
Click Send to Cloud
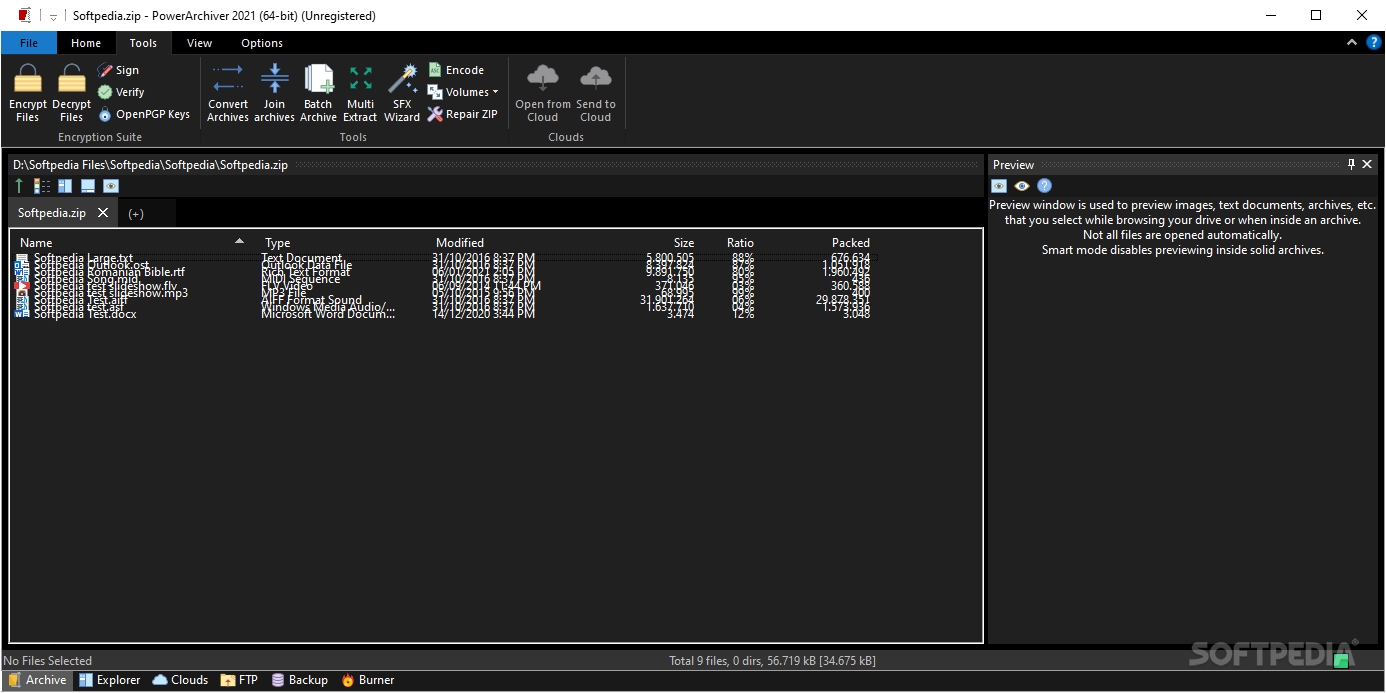tap(595, 93)
